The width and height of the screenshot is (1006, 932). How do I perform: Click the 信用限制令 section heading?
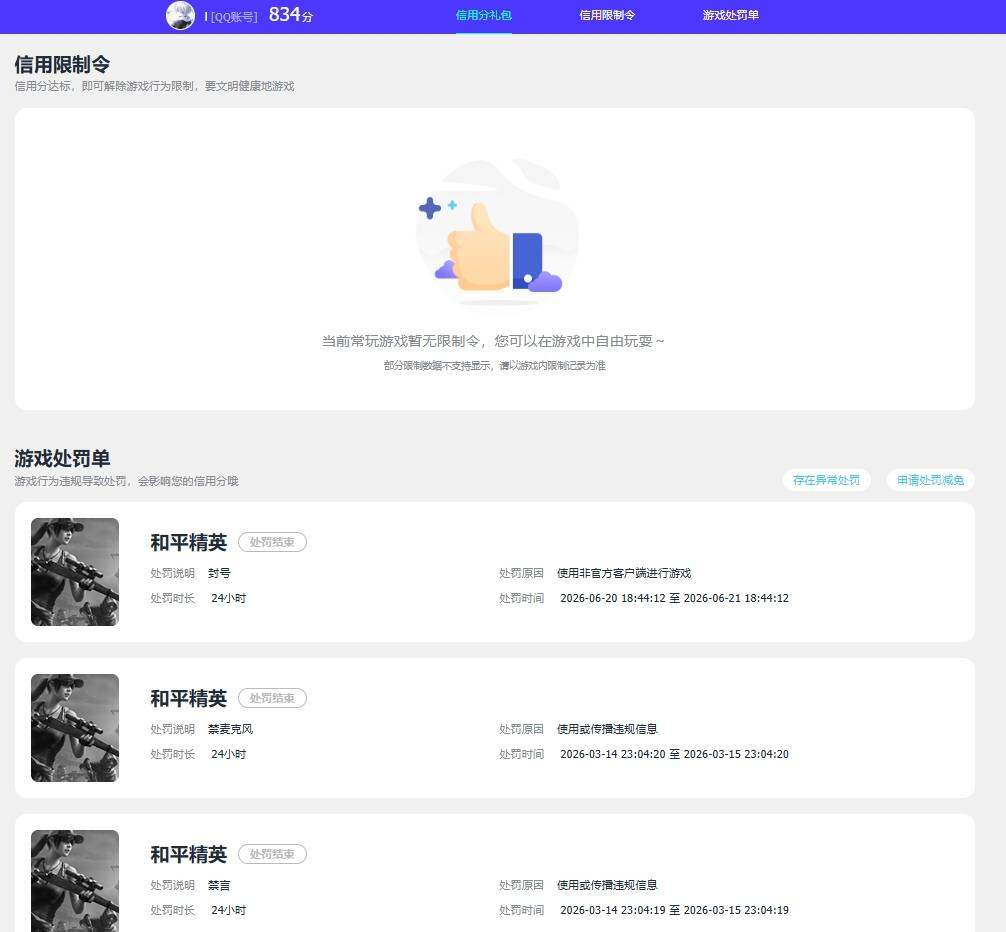pyautogui.click(x=62, y=64)
